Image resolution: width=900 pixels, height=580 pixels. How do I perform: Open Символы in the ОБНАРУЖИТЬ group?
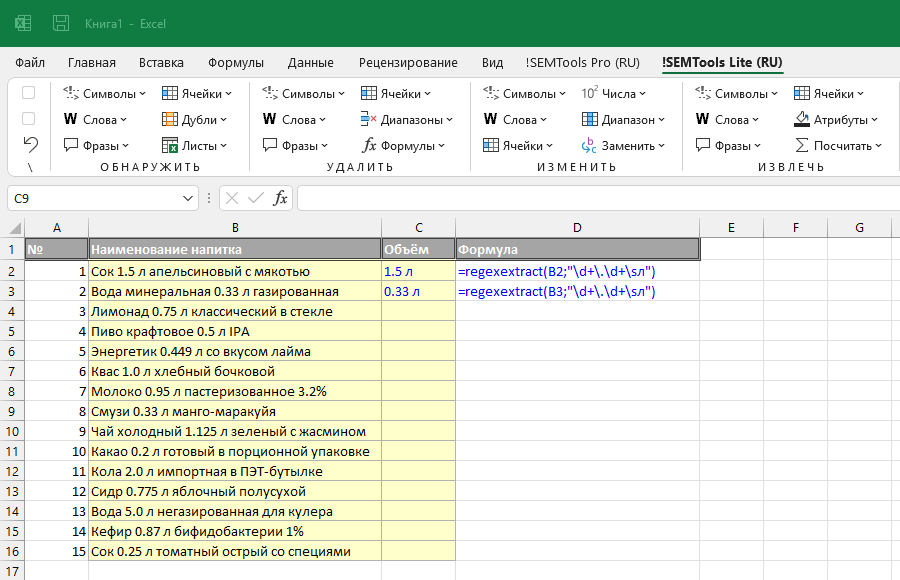(104, 94)
